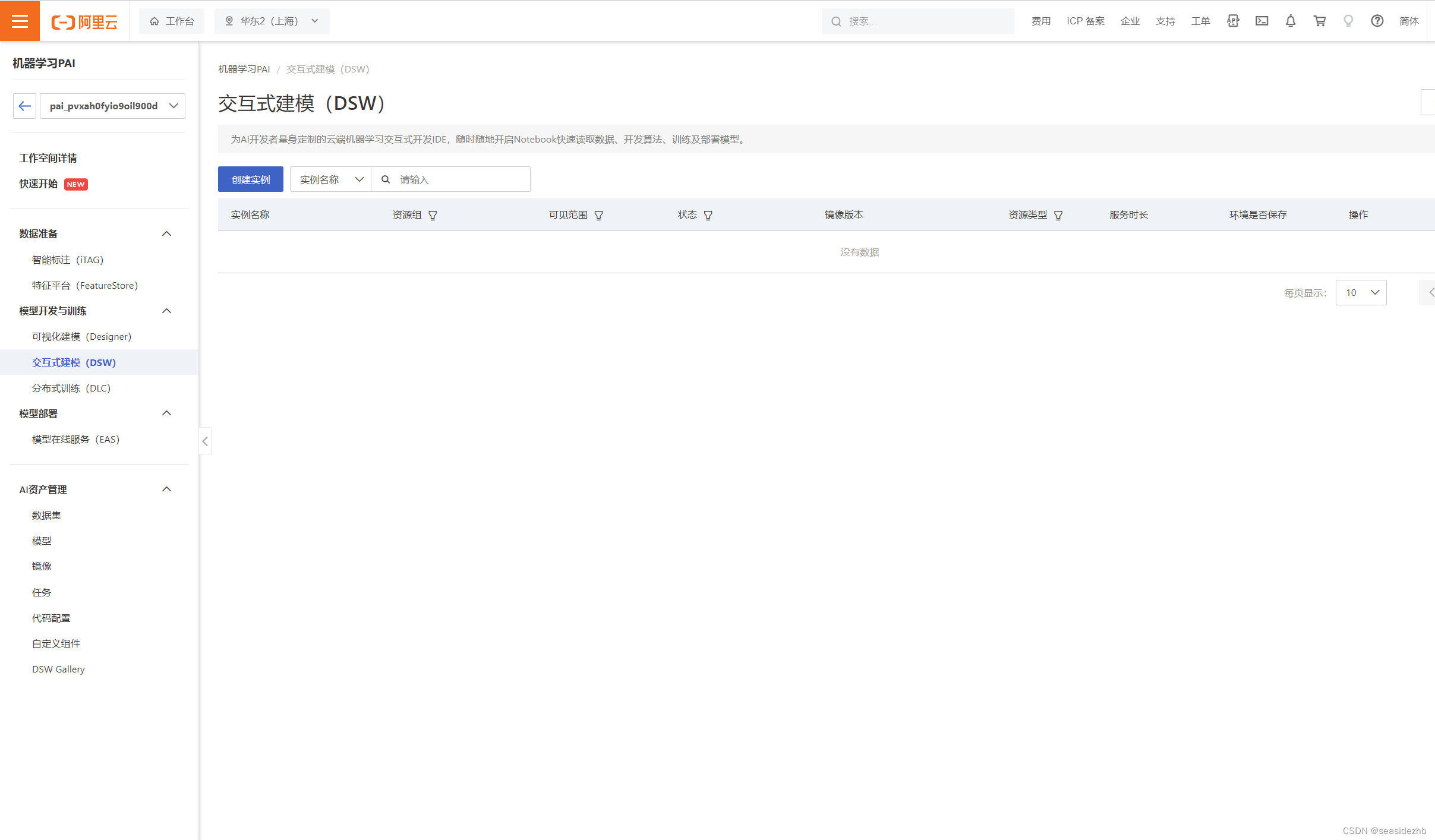
Task: Open the 工作台 home workbench
Action: (x=172, y=21)
